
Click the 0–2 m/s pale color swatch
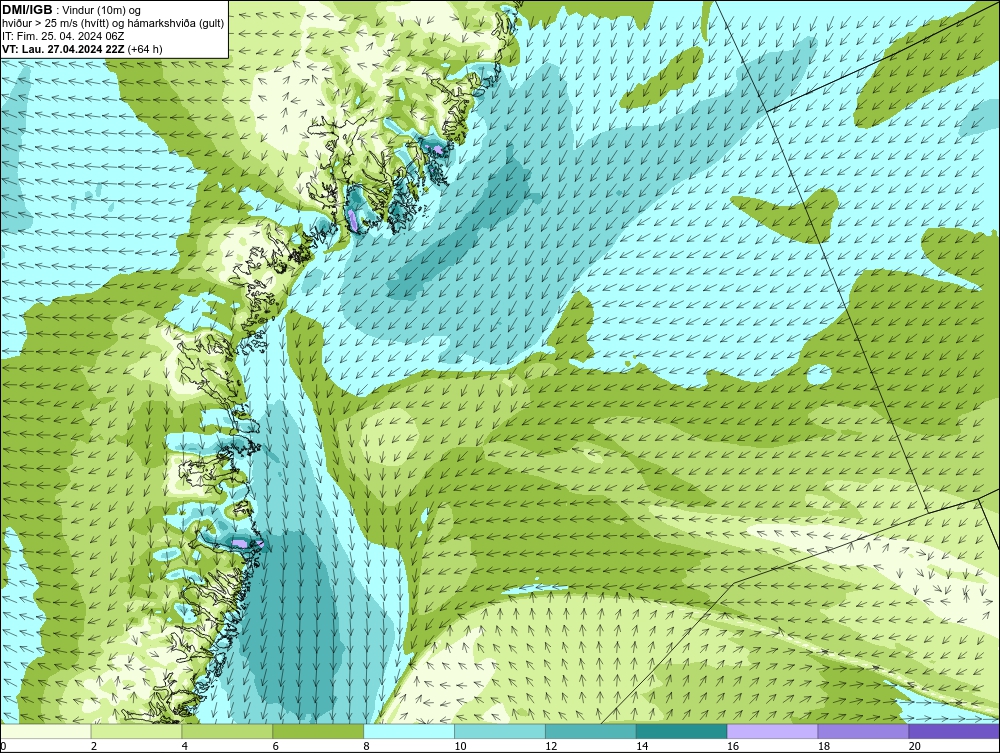tap(46, 731)
